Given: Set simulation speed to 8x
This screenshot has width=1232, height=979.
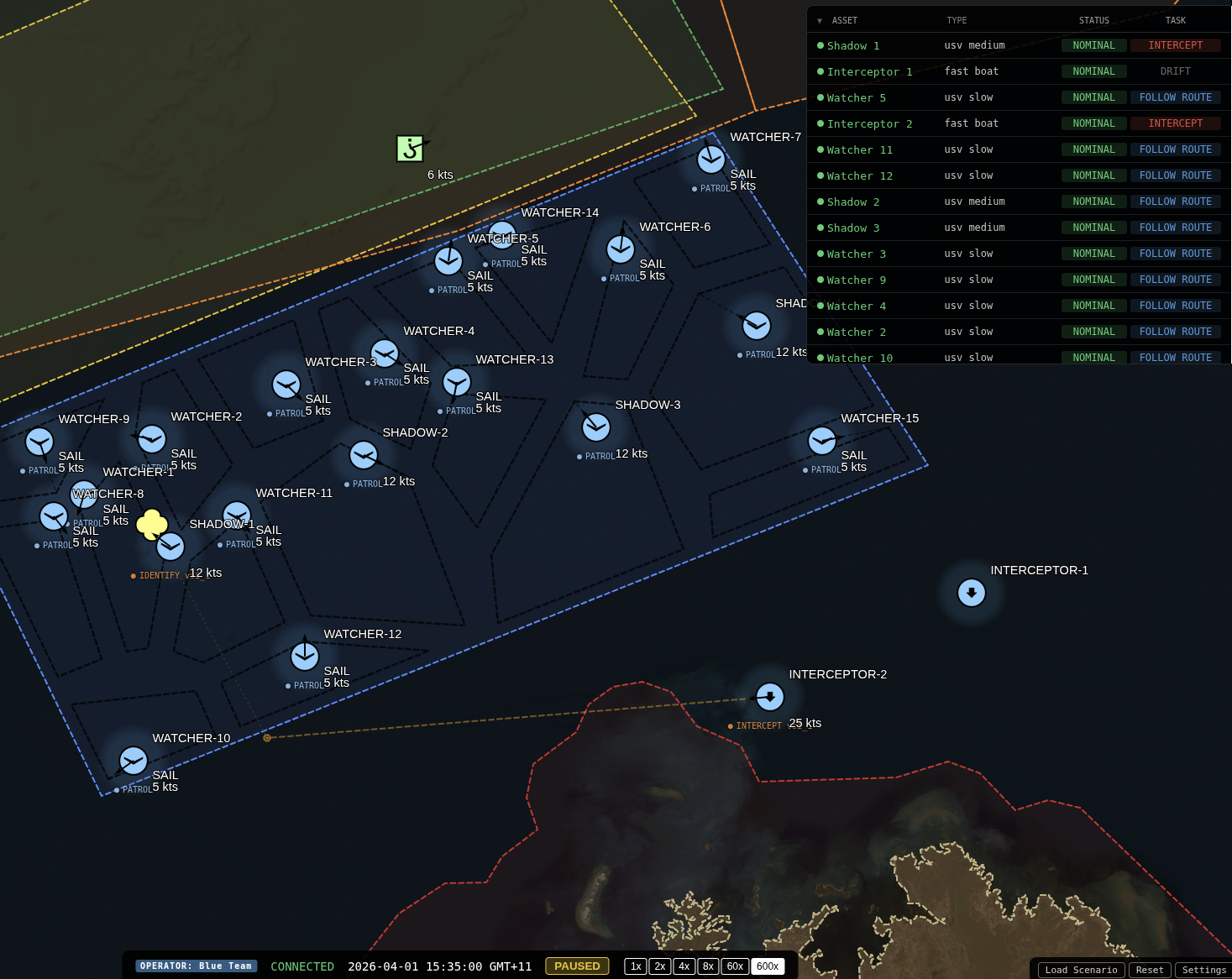Looking at the screenshot, I should click(708, 966).
